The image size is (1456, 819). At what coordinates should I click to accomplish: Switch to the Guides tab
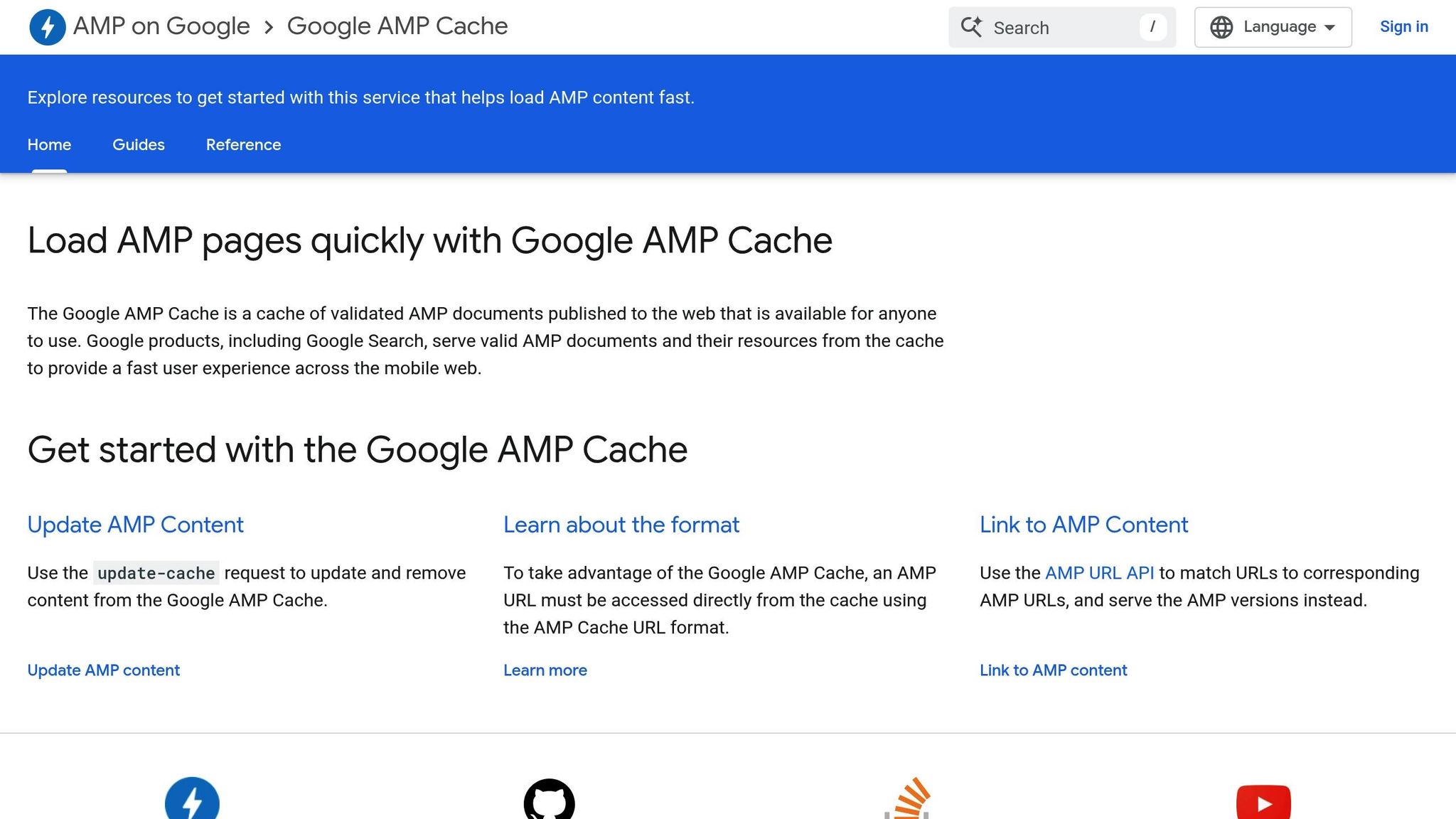tap(139, 145)
